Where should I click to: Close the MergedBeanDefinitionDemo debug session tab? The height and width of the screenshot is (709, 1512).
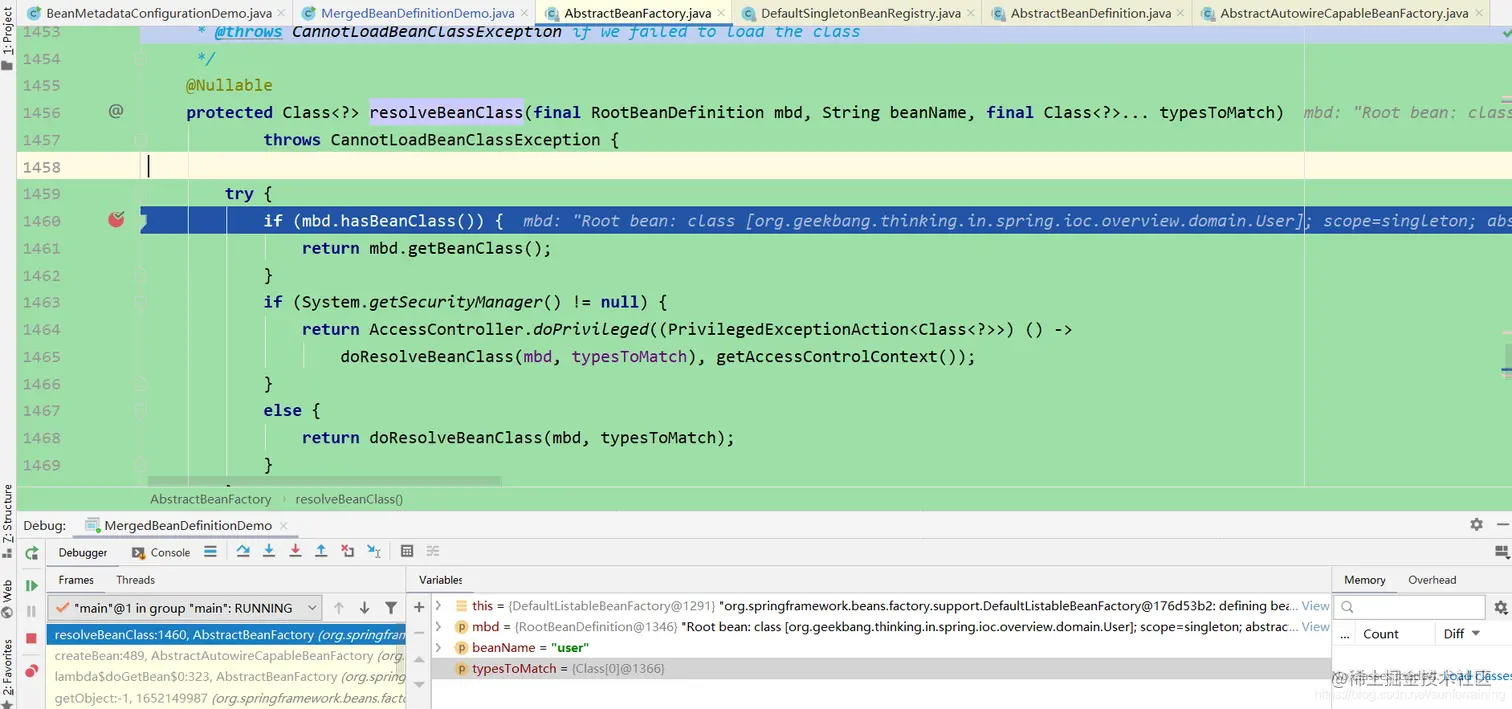[x=283, y=525]
